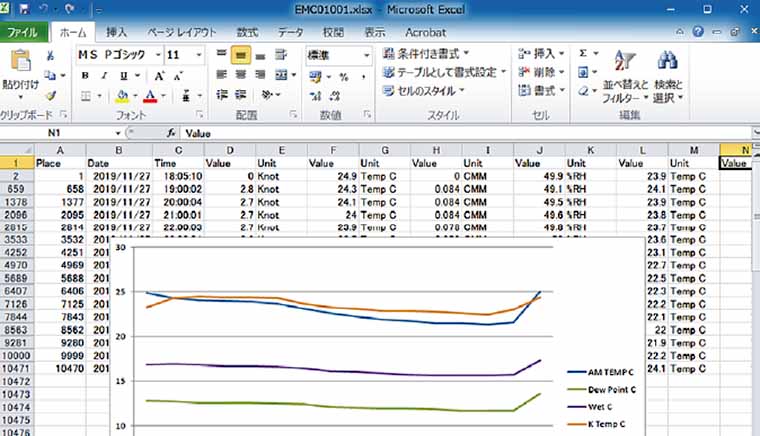Select top vertical alignment icon
The image size is (760, 436).
pos(222,54)
